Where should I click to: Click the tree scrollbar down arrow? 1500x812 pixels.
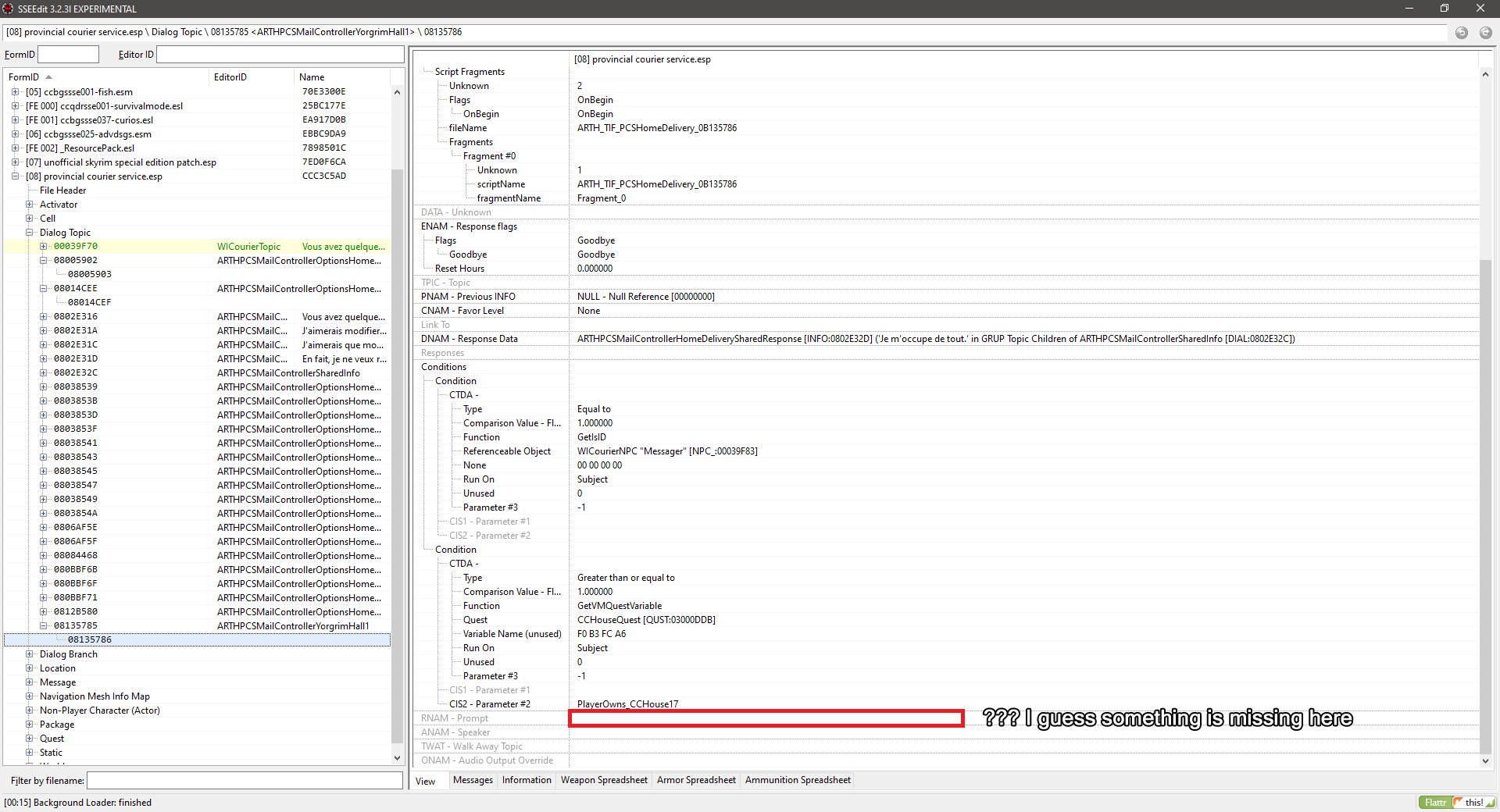click(x=397, y=757)
